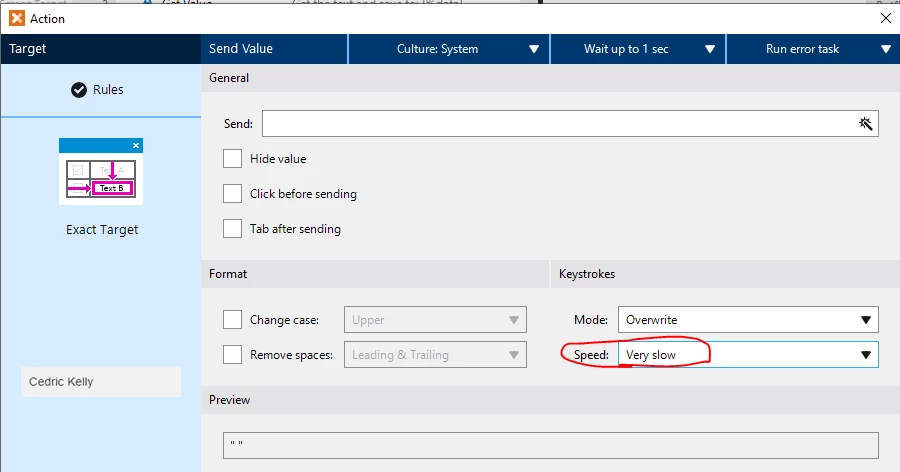Toggle the Change case checkbox
Image resolution: width=900 pixels, height=472 pixels.
(x=232, y=320)
